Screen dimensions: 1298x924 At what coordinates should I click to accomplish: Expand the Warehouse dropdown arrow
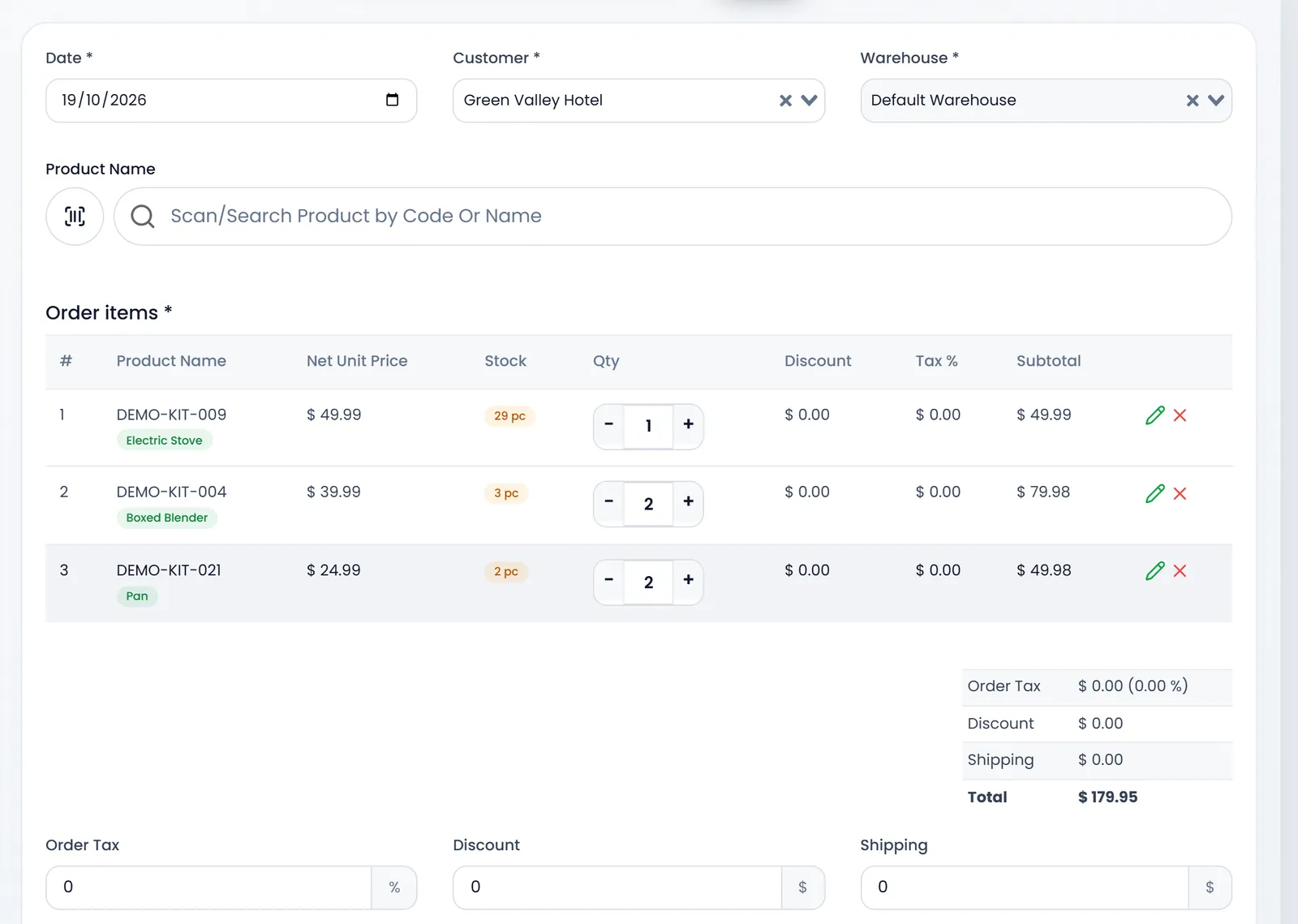pos(1216,101)
